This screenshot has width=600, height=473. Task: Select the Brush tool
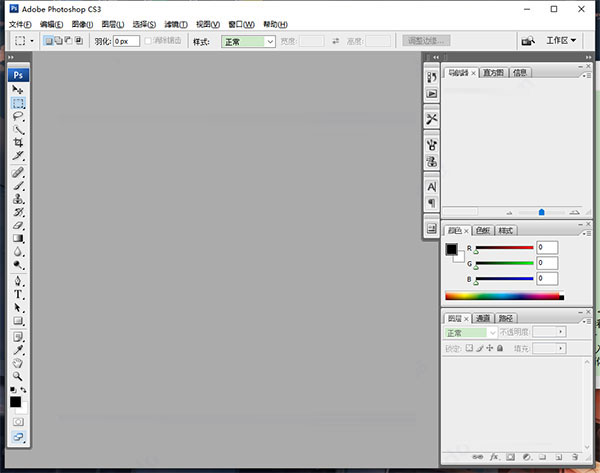(x=18, y=186)
